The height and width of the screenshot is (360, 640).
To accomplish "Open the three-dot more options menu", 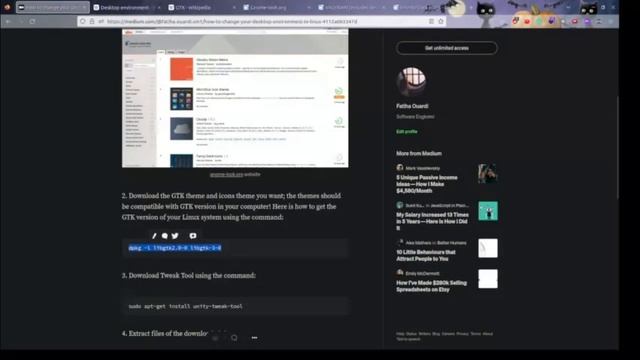I will click(x=254, y=338).
